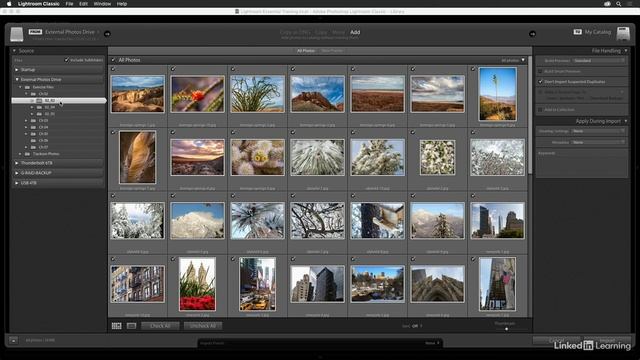This screenshot has height=360, width=640.
Task: Select the city skyscrapers skyline thumbnail
Action: 497,221
